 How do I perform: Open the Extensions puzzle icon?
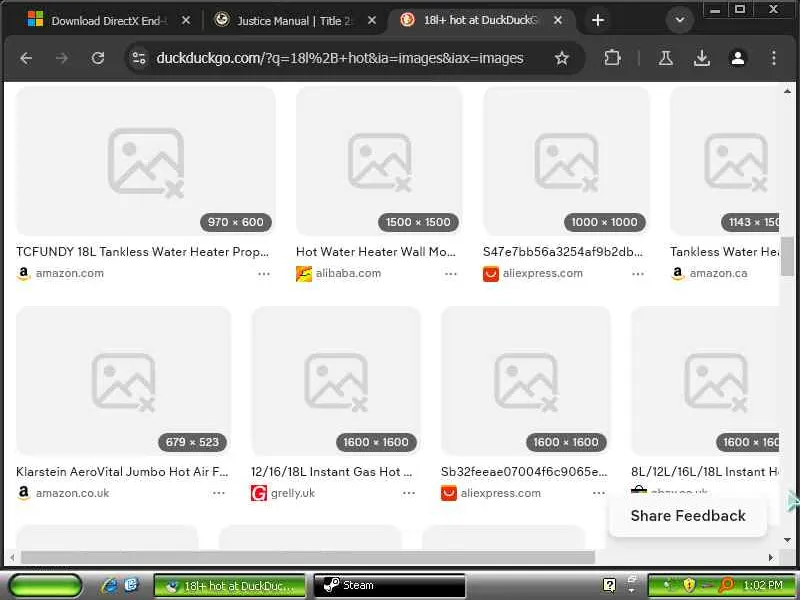click(x=612, y=58)
